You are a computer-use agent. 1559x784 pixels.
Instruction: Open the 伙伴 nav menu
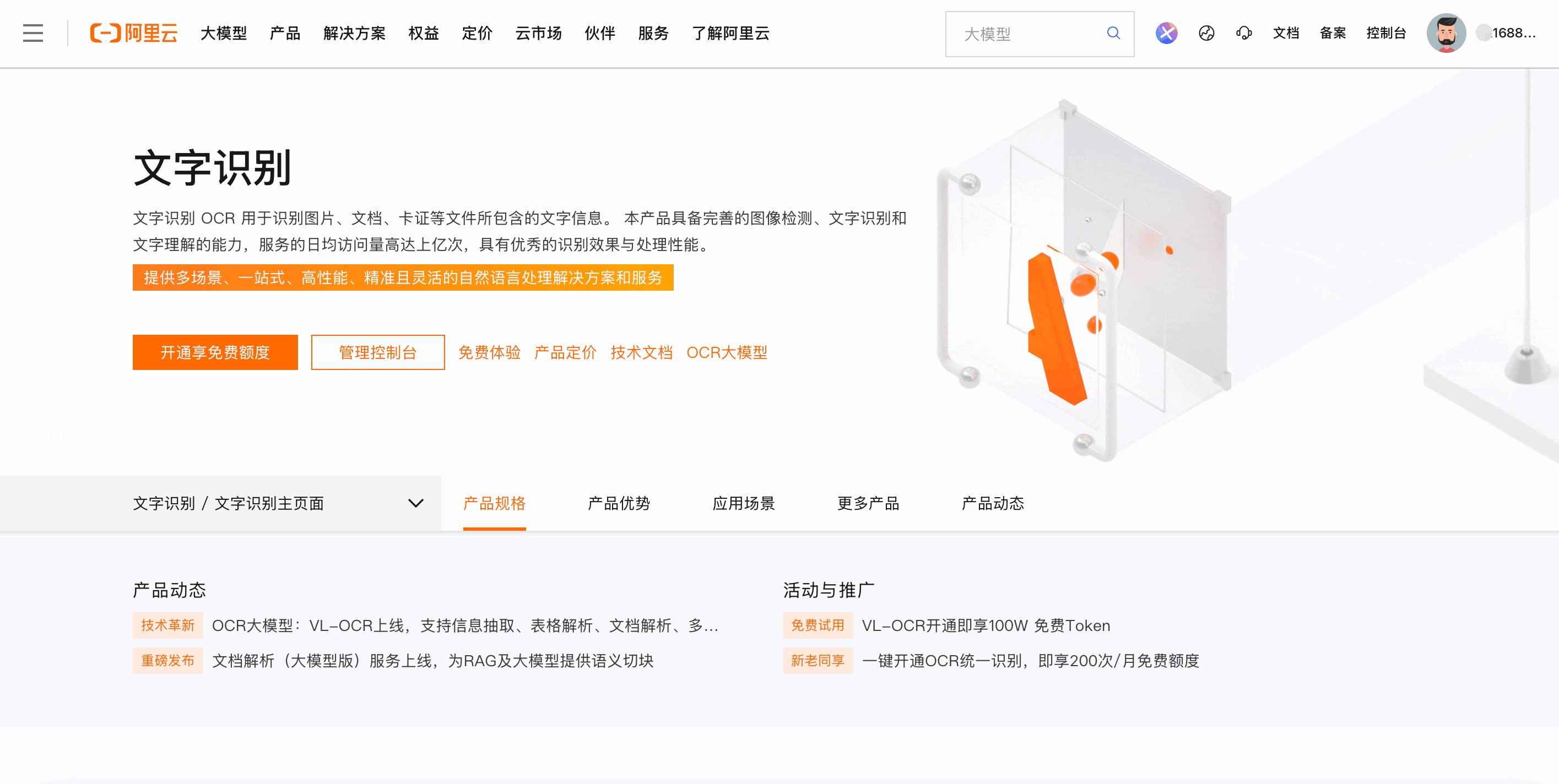click(600, 33)
